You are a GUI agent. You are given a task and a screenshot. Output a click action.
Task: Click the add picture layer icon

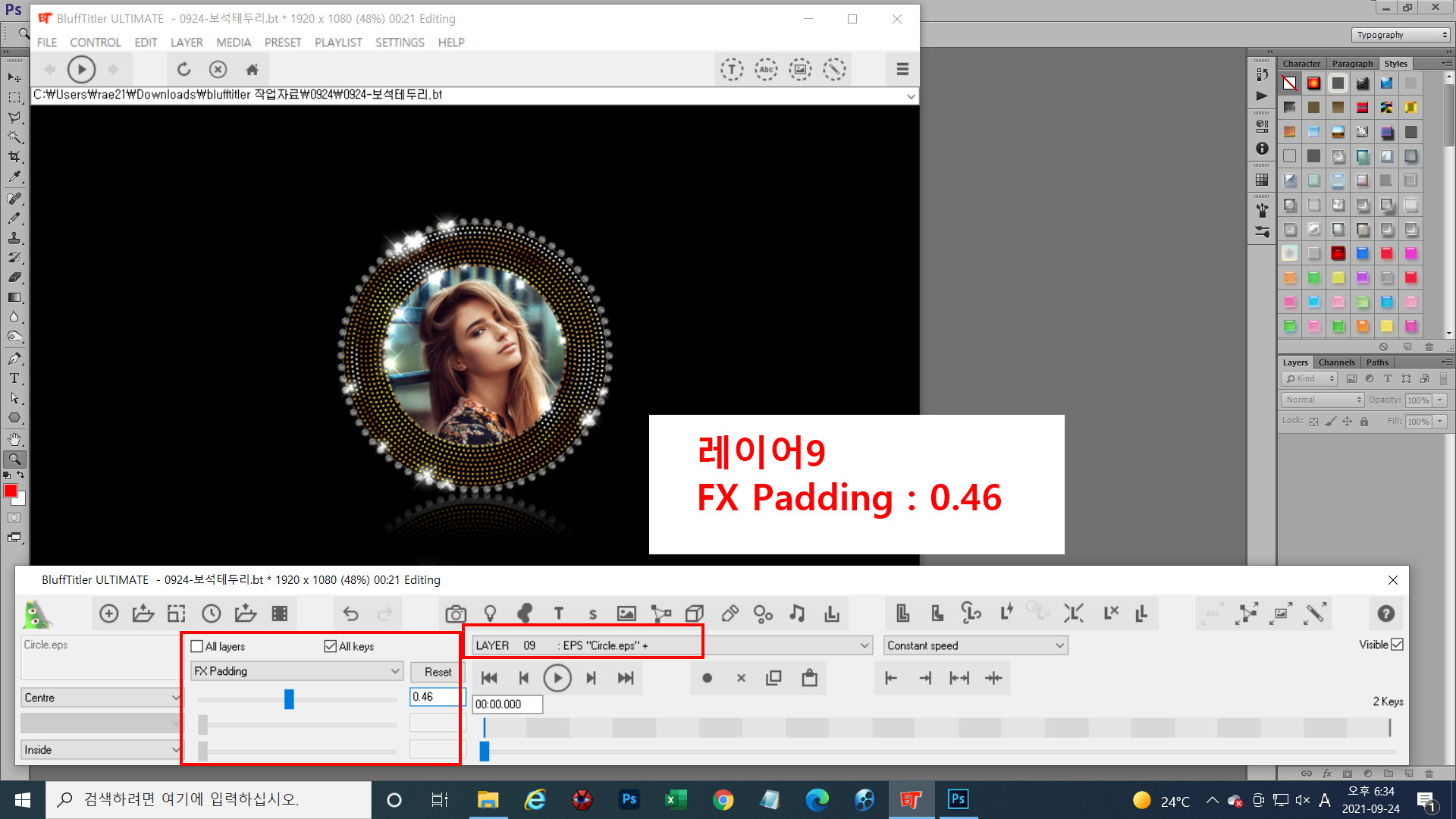tap(626, 613)
